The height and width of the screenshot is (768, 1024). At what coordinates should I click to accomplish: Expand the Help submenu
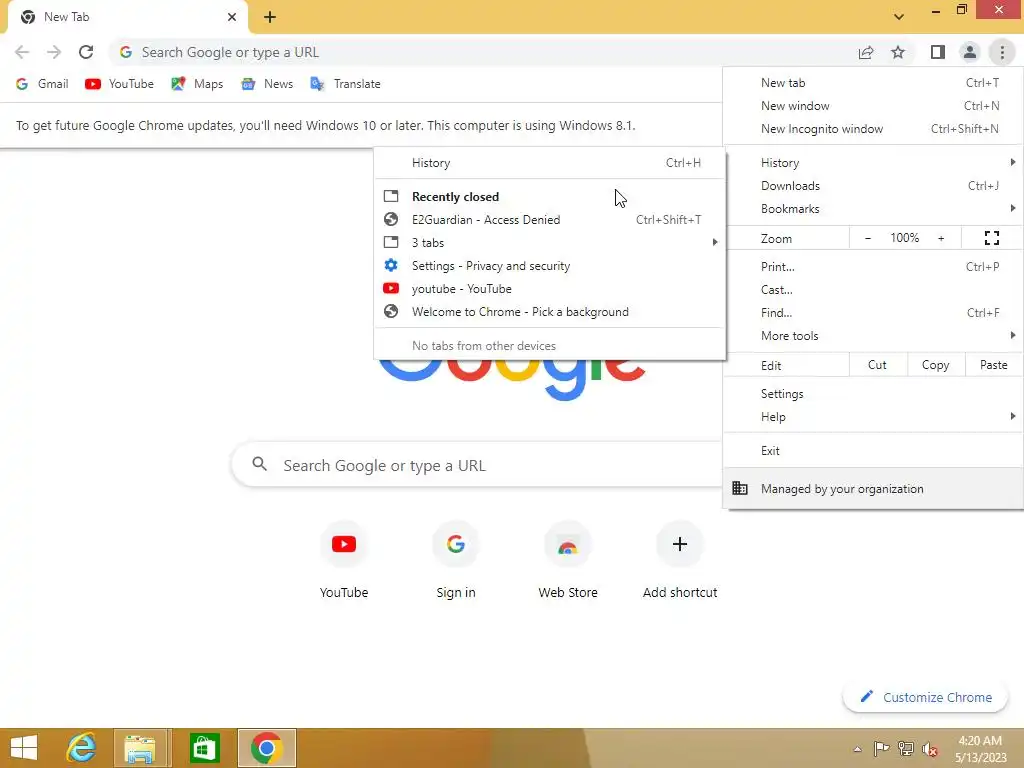[873, 417]
